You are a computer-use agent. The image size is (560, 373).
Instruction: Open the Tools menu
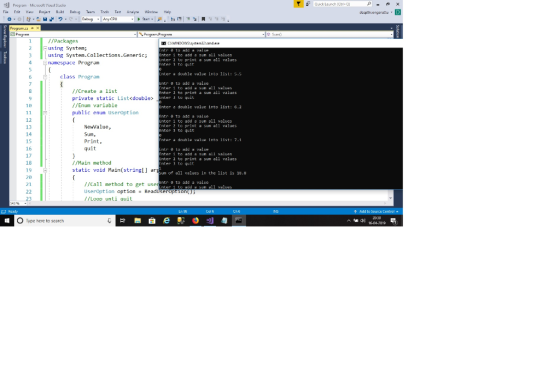tap(105, 12)
